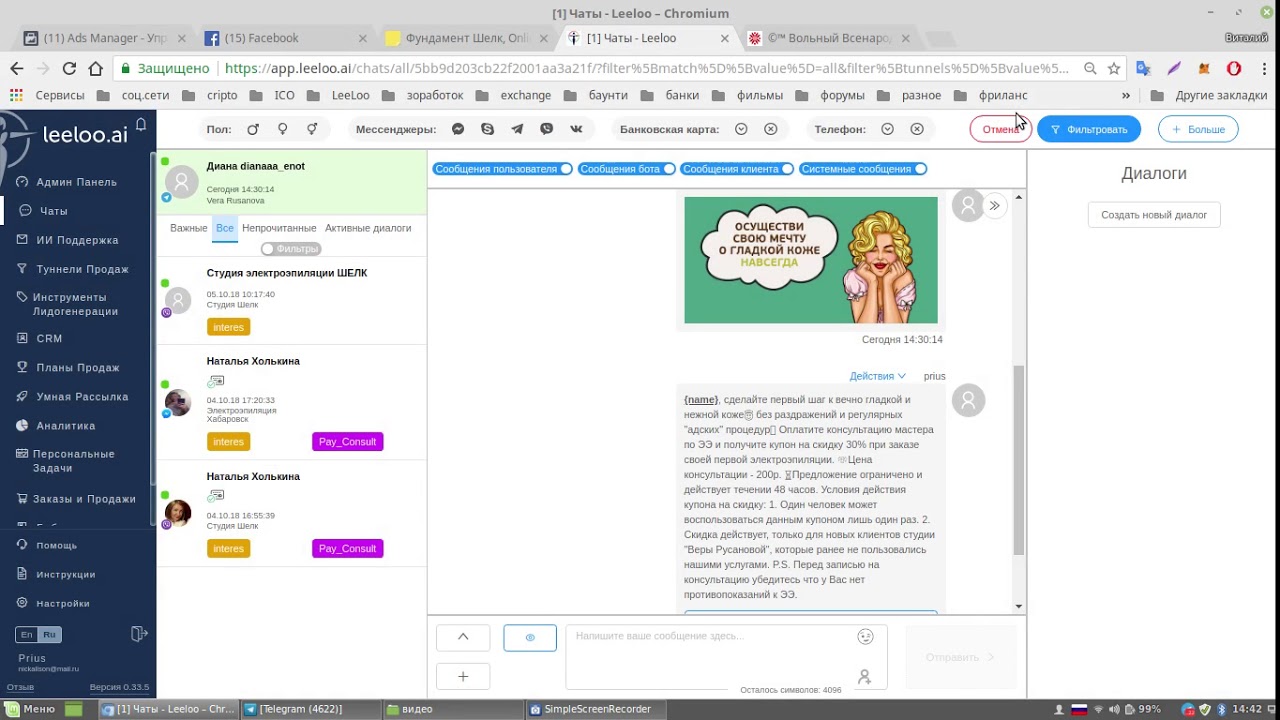
Task: Toggle the bot messages filter
Action: [x=627, y=169]
